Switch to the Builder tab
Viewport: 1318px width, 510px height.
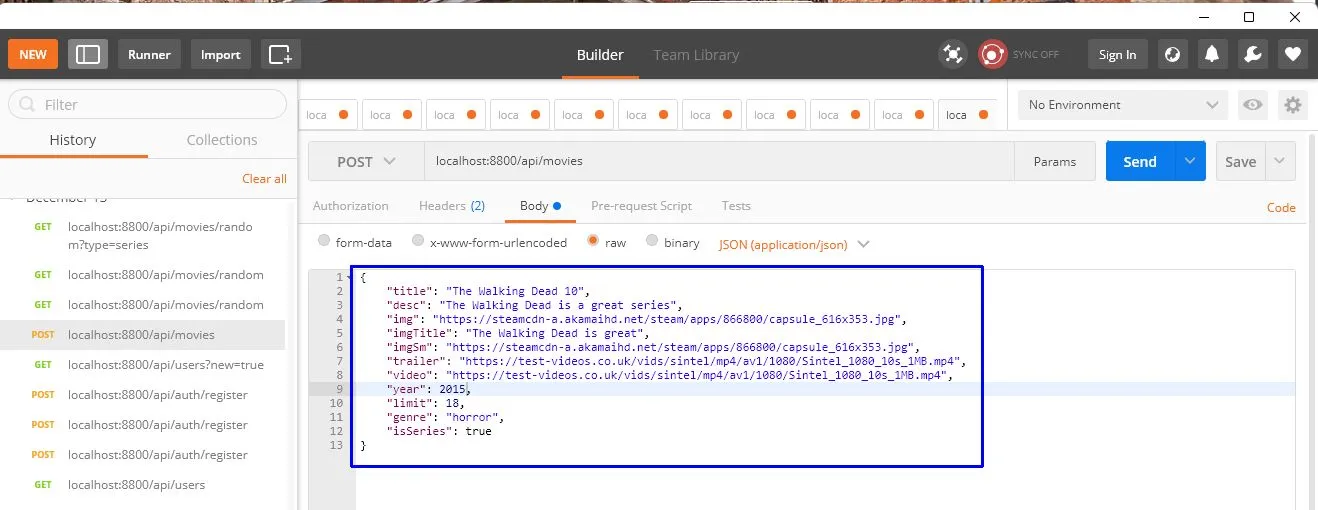[x=600, y=55]
